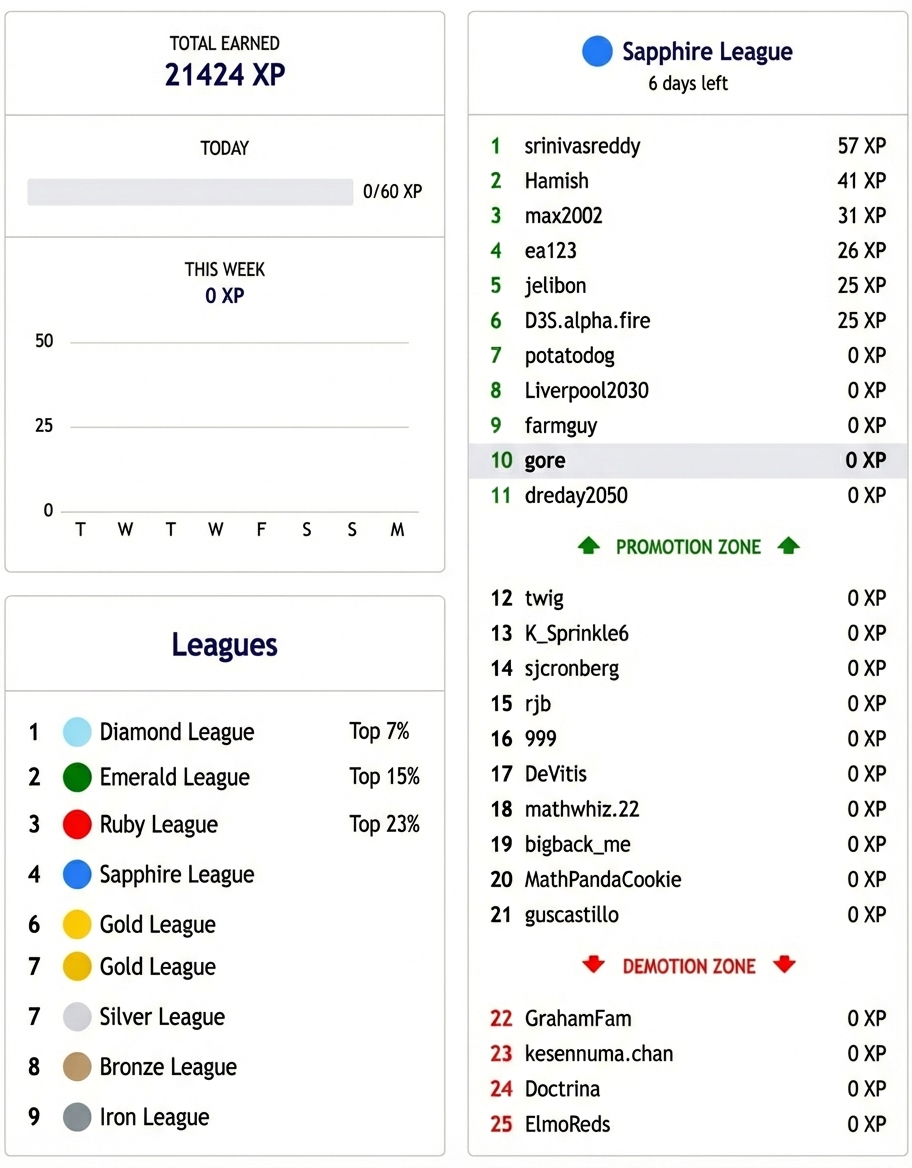Click the Leagues panel heading
912x1168 pixels.
[225, 645]
